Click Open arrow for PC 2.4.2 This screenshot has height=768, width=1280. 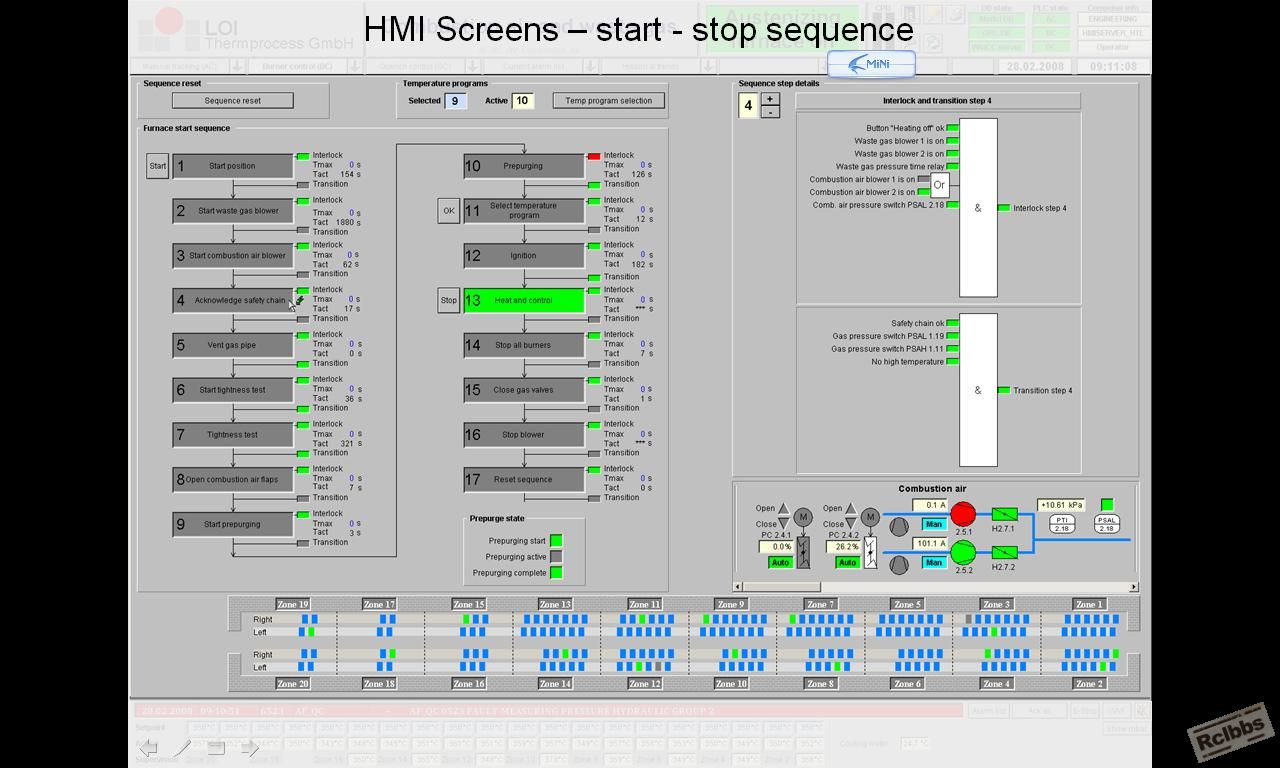tap(851, 508)
